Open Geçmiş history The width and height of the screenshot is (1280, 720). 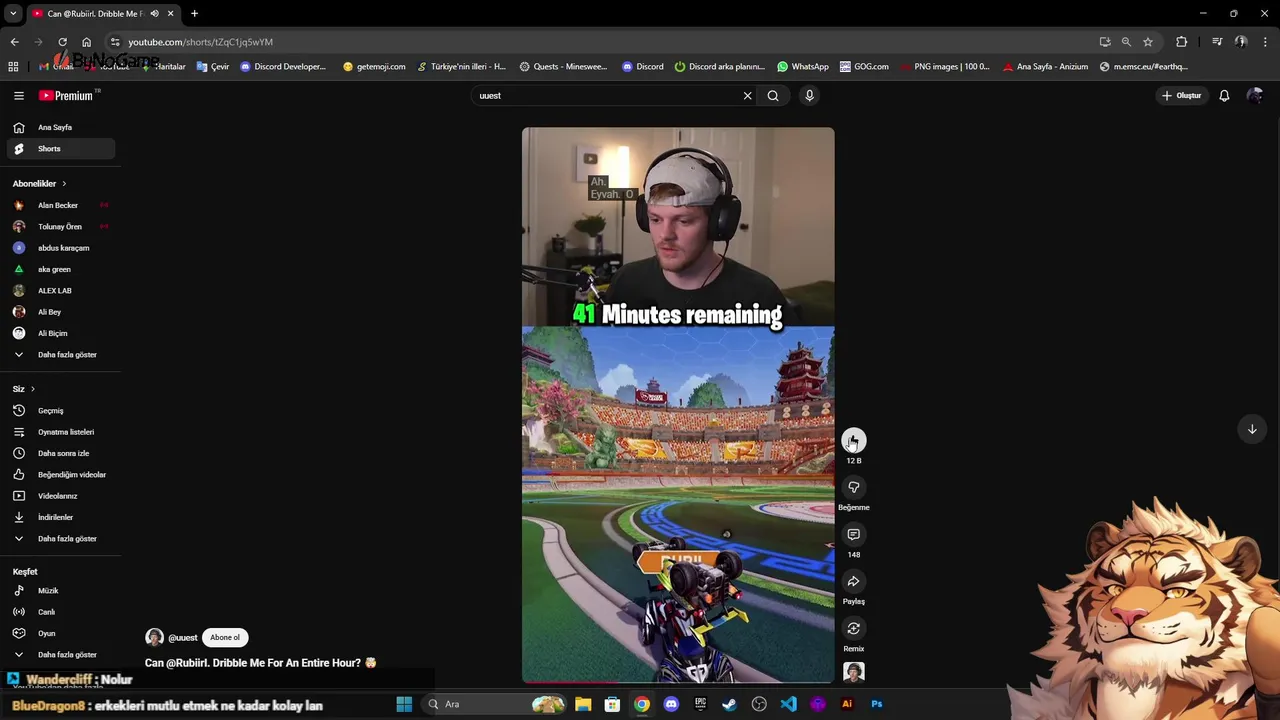click(x=61, y=411)
